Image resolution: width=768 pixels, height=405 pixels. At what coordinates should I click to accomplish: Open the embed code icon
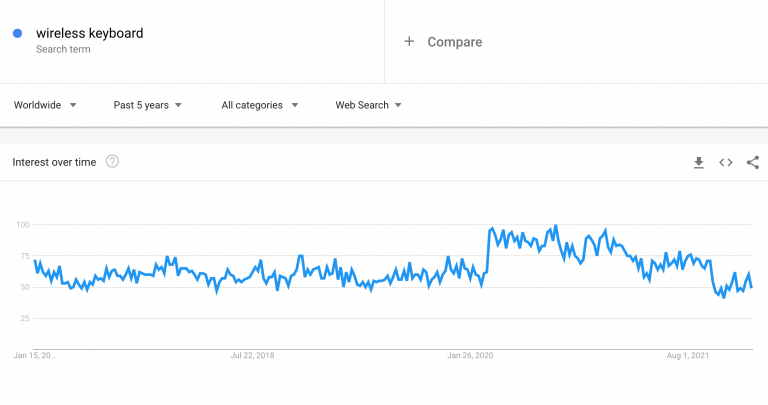[725, 163]
